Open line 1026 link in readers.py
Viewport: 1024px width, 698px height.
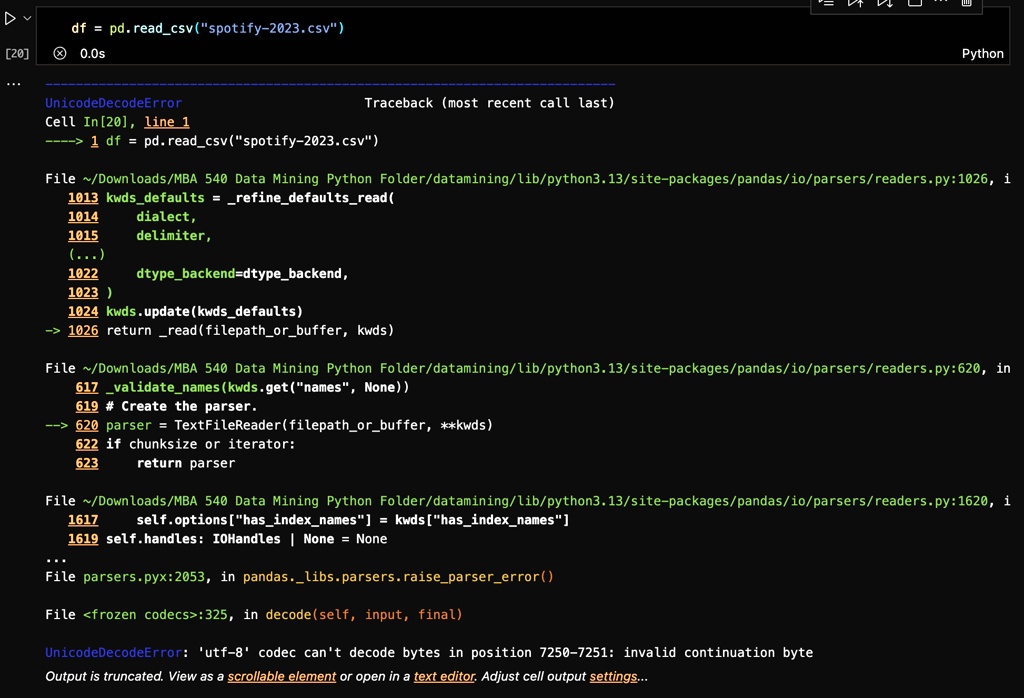pos(83,330)
